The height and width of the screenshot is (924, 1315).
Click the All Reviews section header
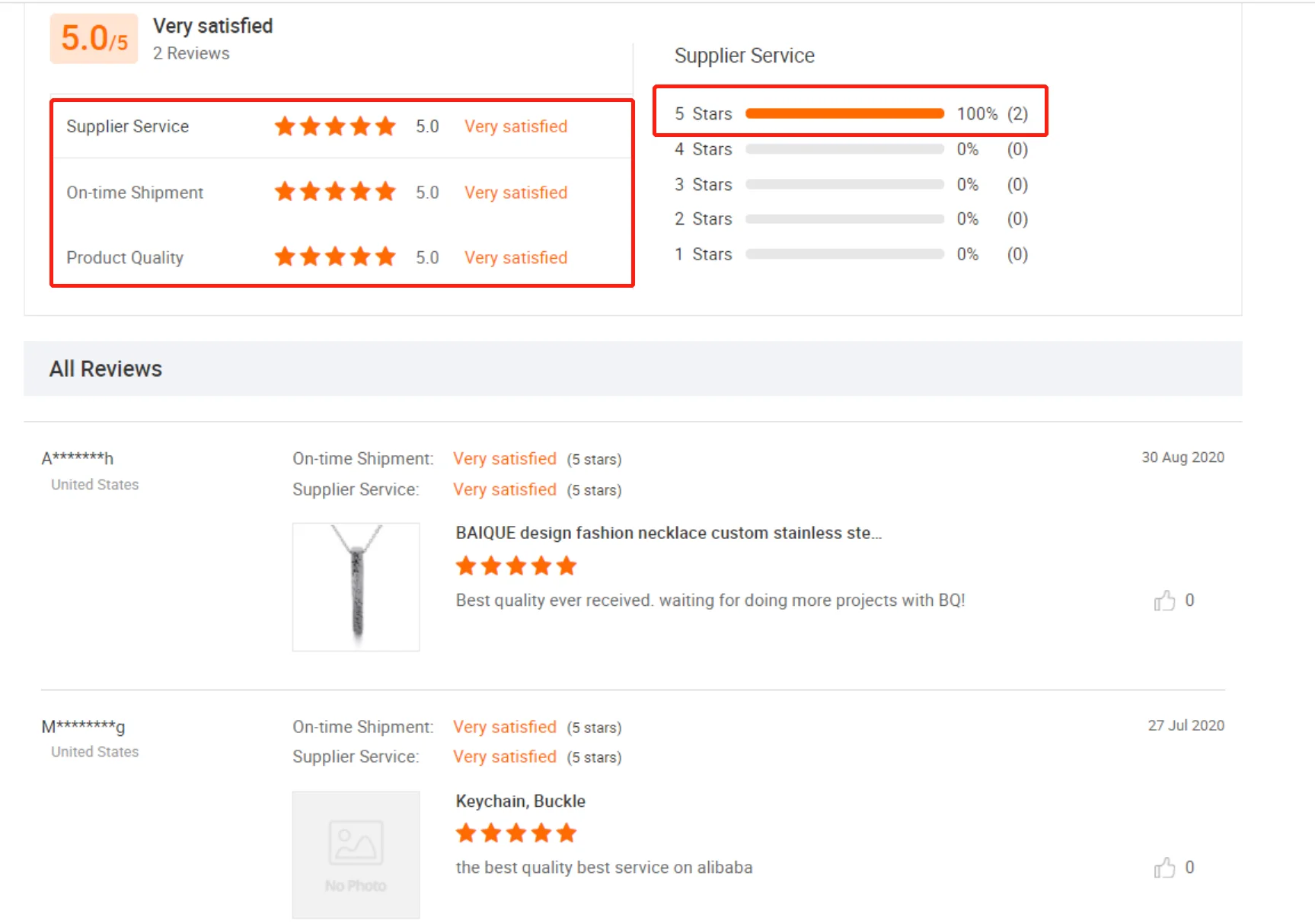(x=106, y=369)
